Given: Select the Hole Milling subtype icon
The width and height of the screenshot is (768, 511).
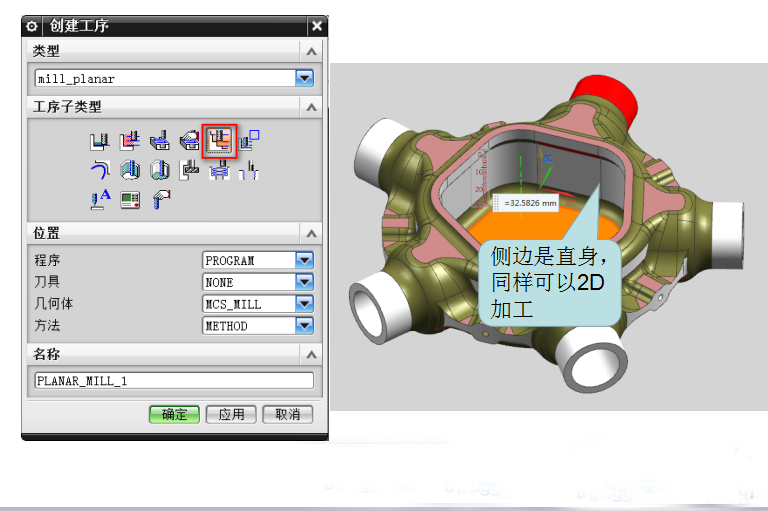Looking at the screenshot, I should point(219,171).
